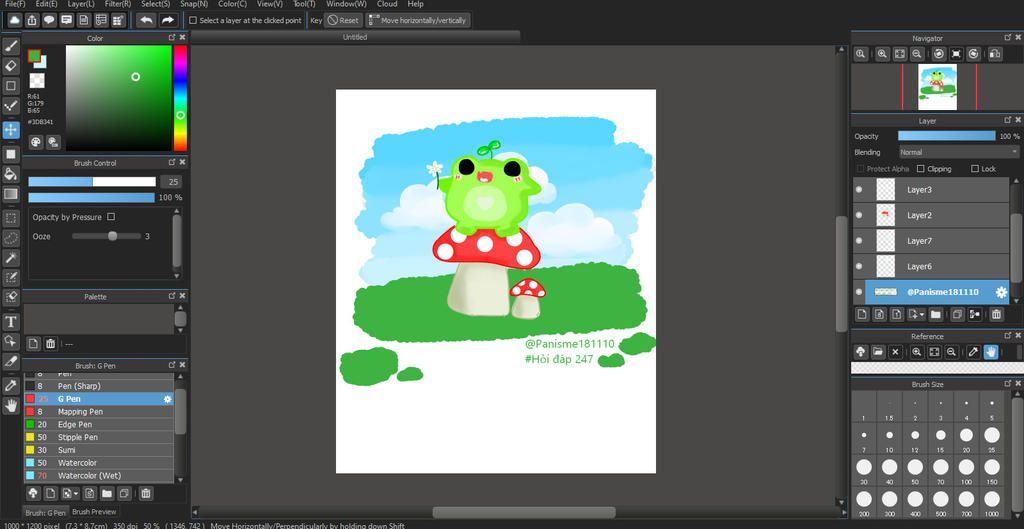Image resolution: width=1024 pixels, height=529 pixels.
Task: Select the Mapping Pen brush
Action: 99,411
